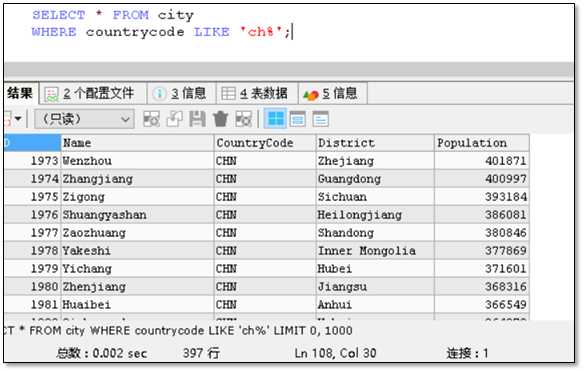Click the table icon on 表数据 tab

[228, 93]
